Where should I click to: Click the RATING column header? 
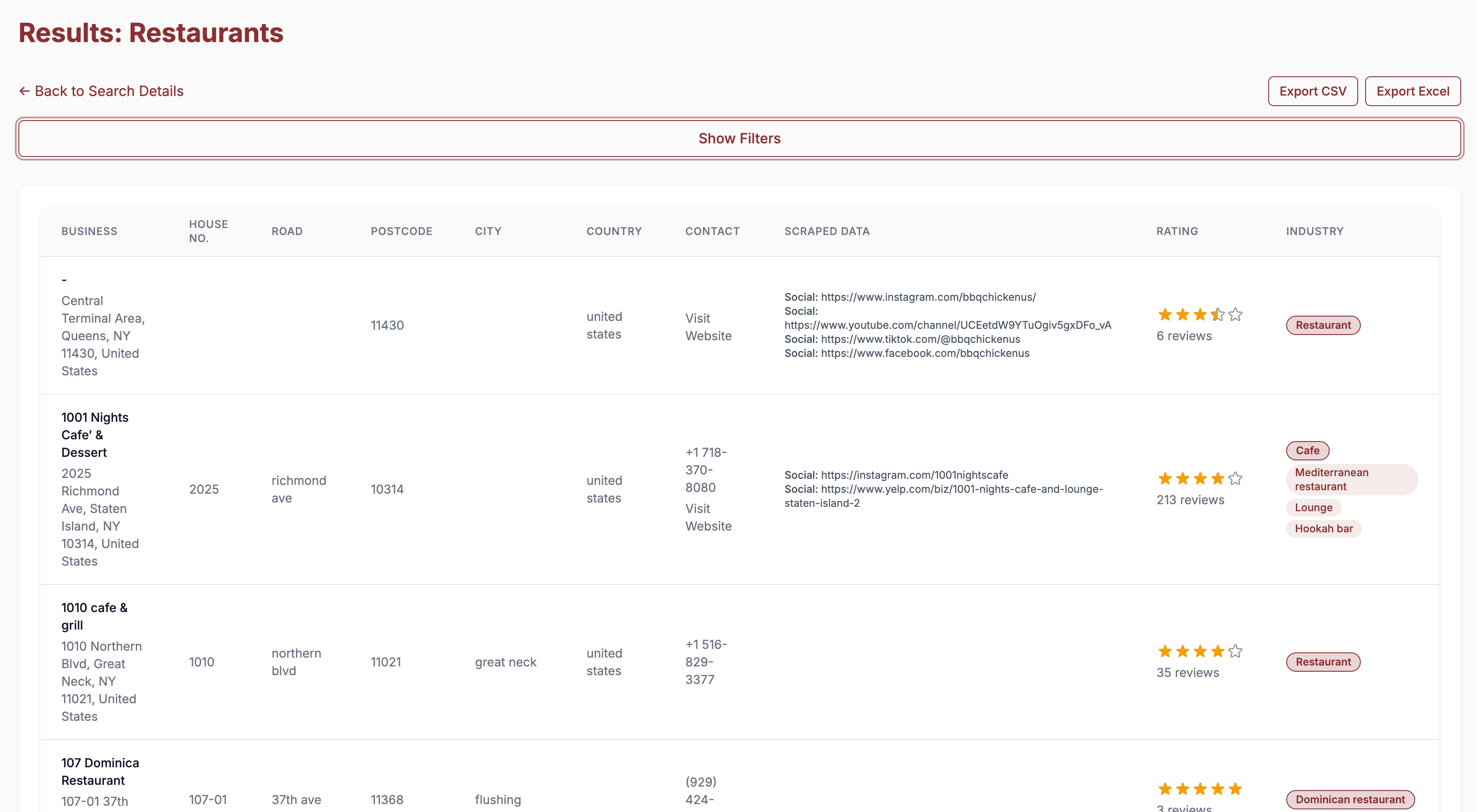pos(1177,231)
